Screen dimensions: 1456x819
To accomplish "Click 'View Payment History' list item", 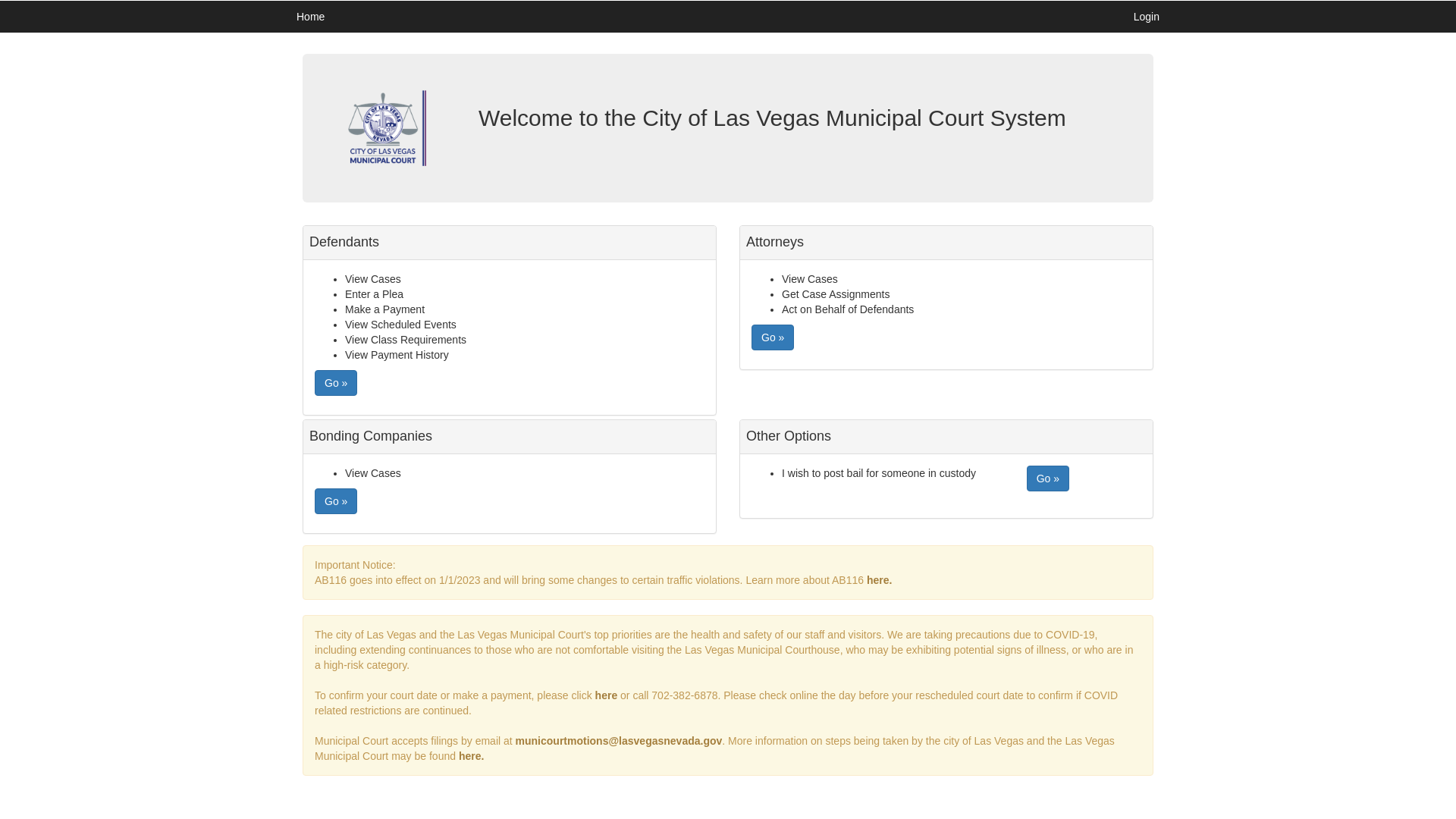I will click(397, 355).
